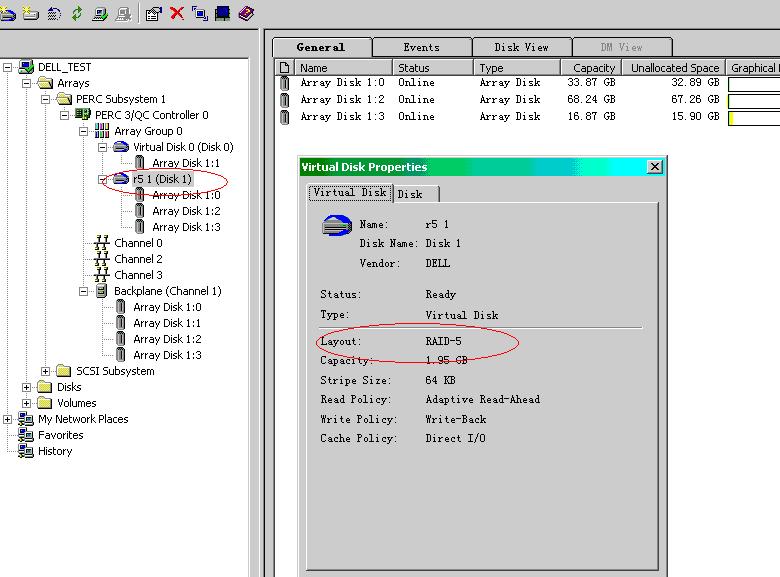Screen dimensions: 780x577
Task: Sort list by Status column header
Action: point(433,68)
